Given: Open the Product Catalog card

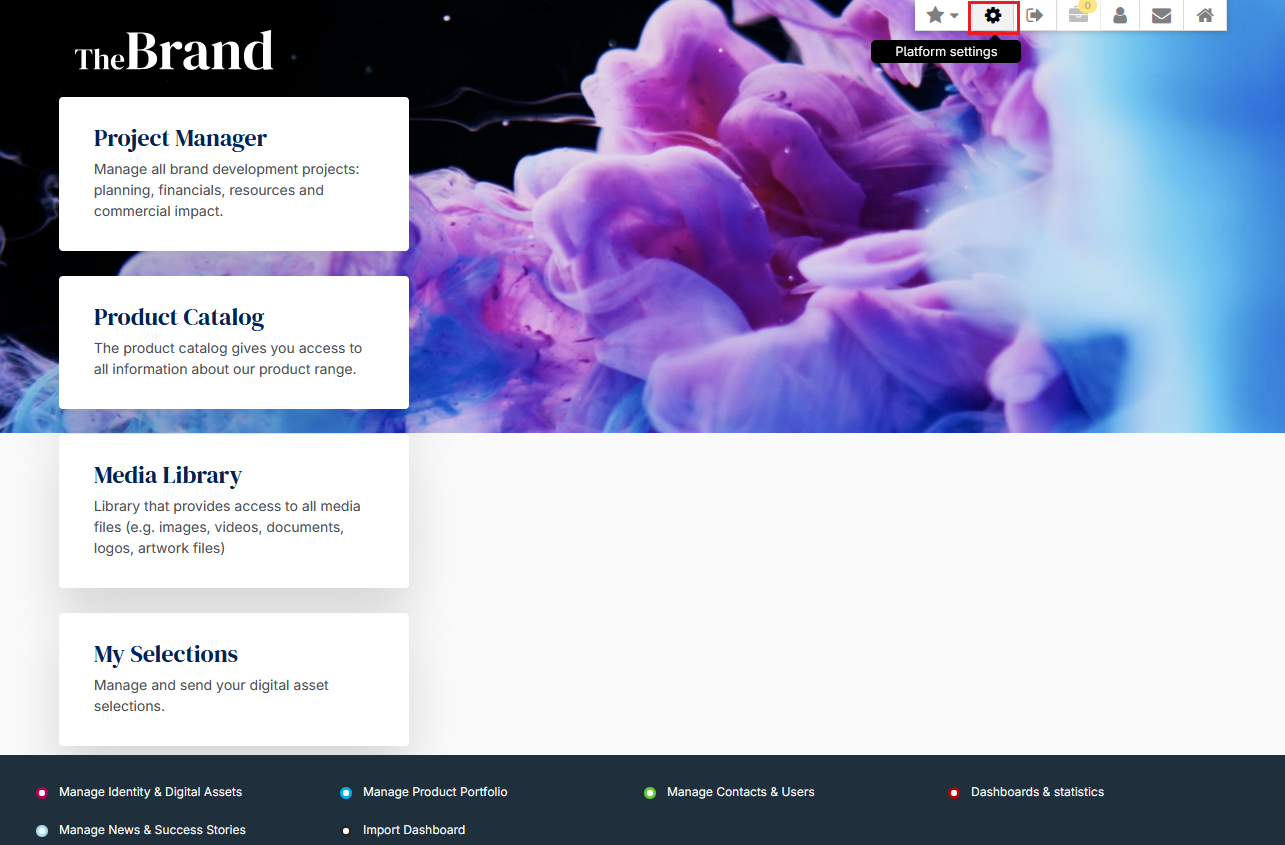Looking at the screenshot, I should (x=234, y=342).
